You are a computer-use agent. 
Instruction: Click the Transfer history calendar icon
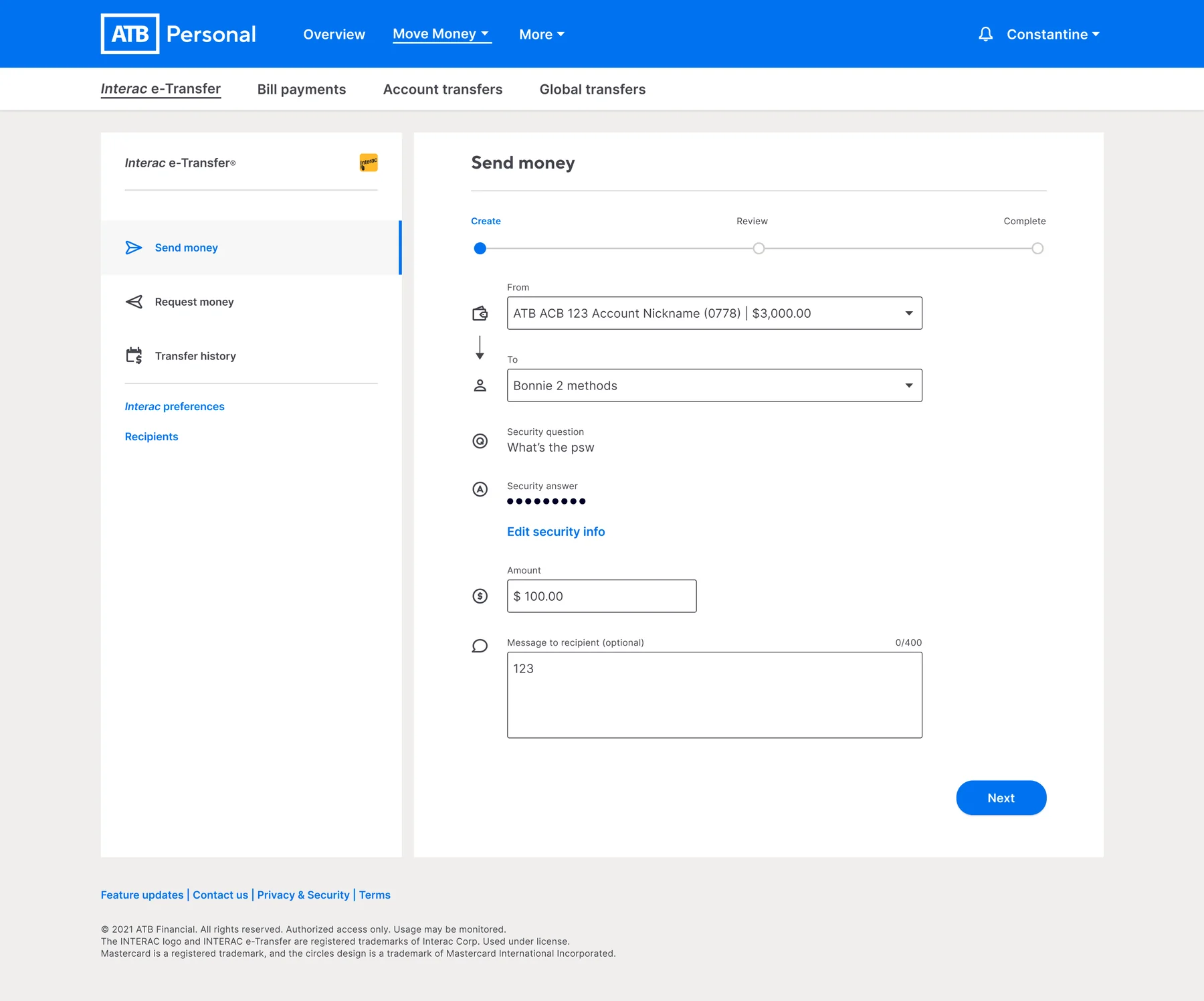point(134,355)
